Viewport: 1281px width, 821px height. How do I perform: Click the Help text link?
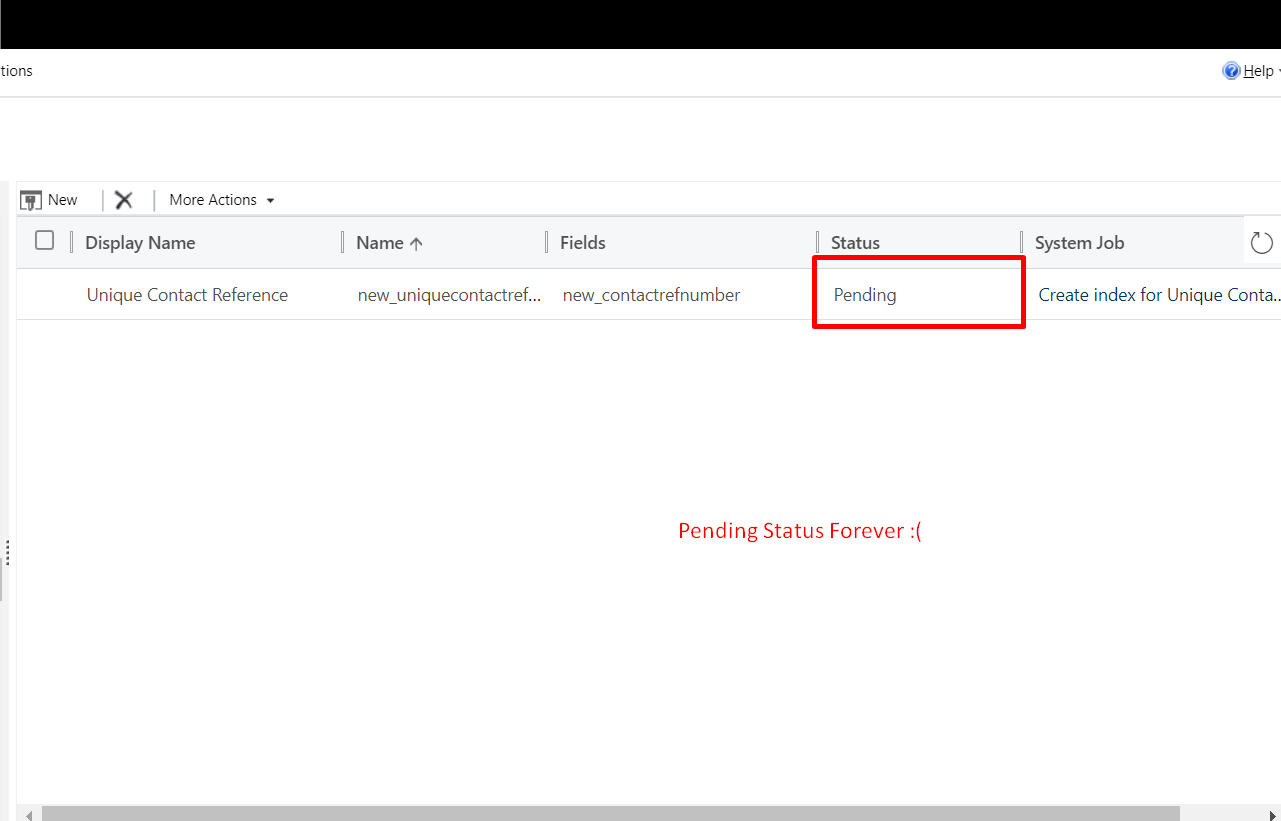click(1258, 71)
